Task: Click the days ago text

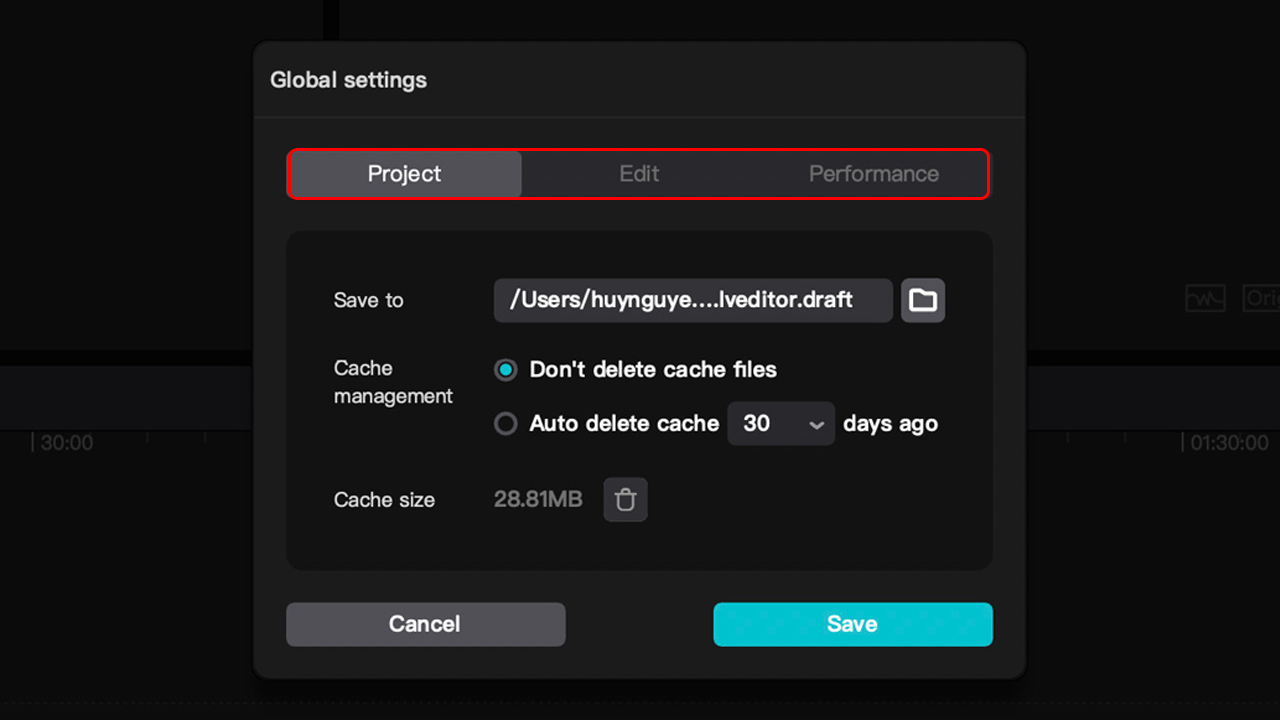Action: [x=890, y=424]
